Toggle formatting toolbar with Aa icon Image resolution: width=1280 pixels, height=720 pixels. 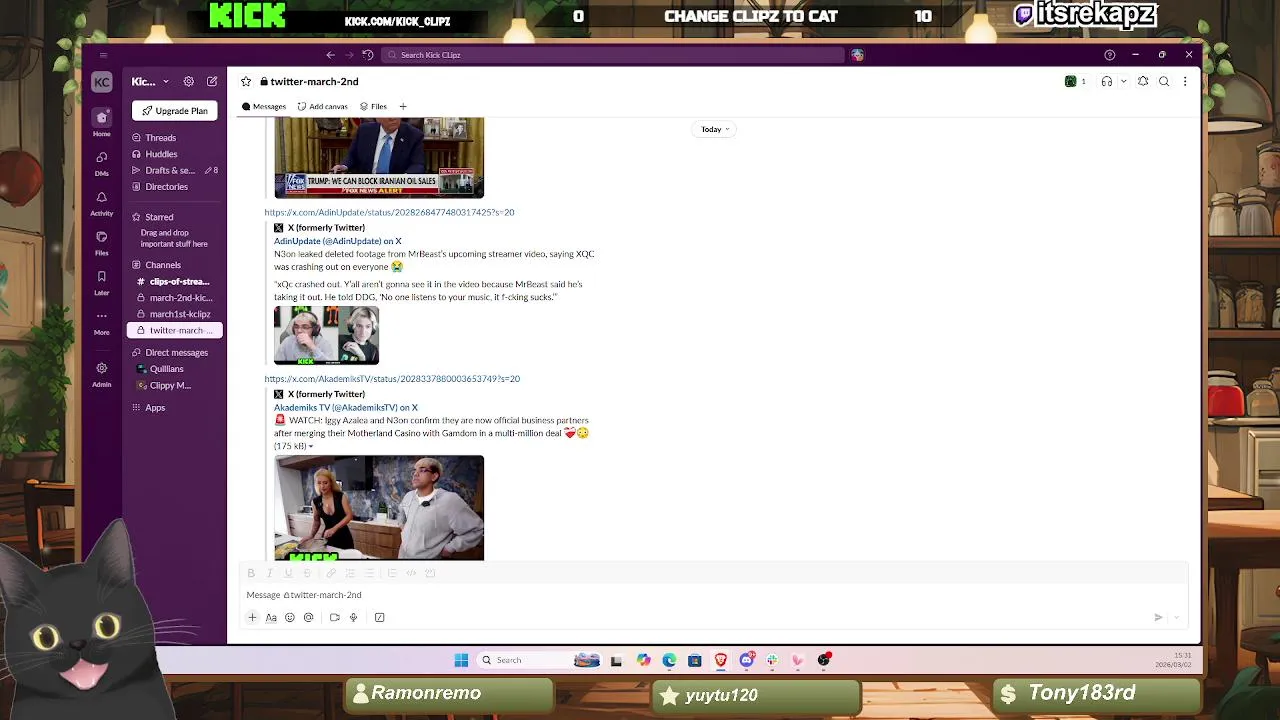click(x=271, y=617)
